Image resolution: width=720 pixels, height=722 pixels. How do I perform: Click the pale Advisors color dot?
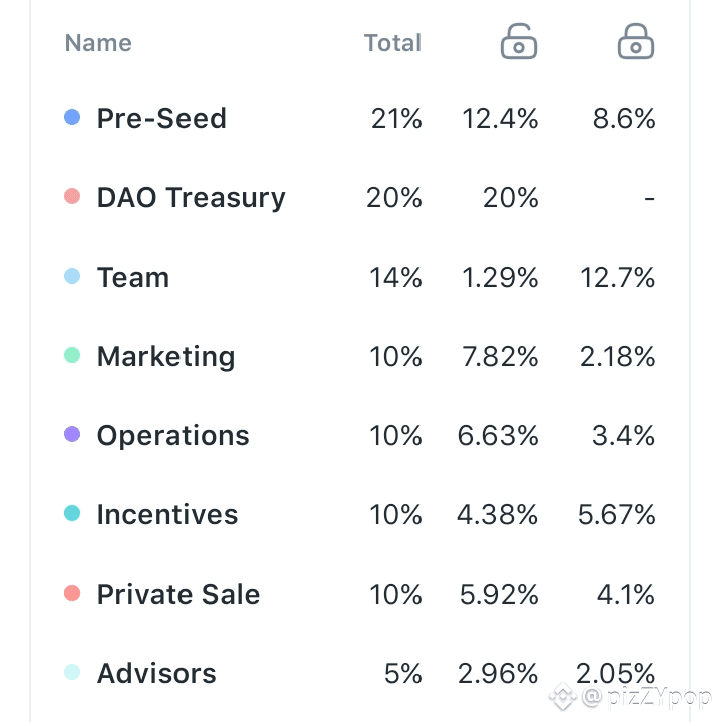click(x=72, y=673)
